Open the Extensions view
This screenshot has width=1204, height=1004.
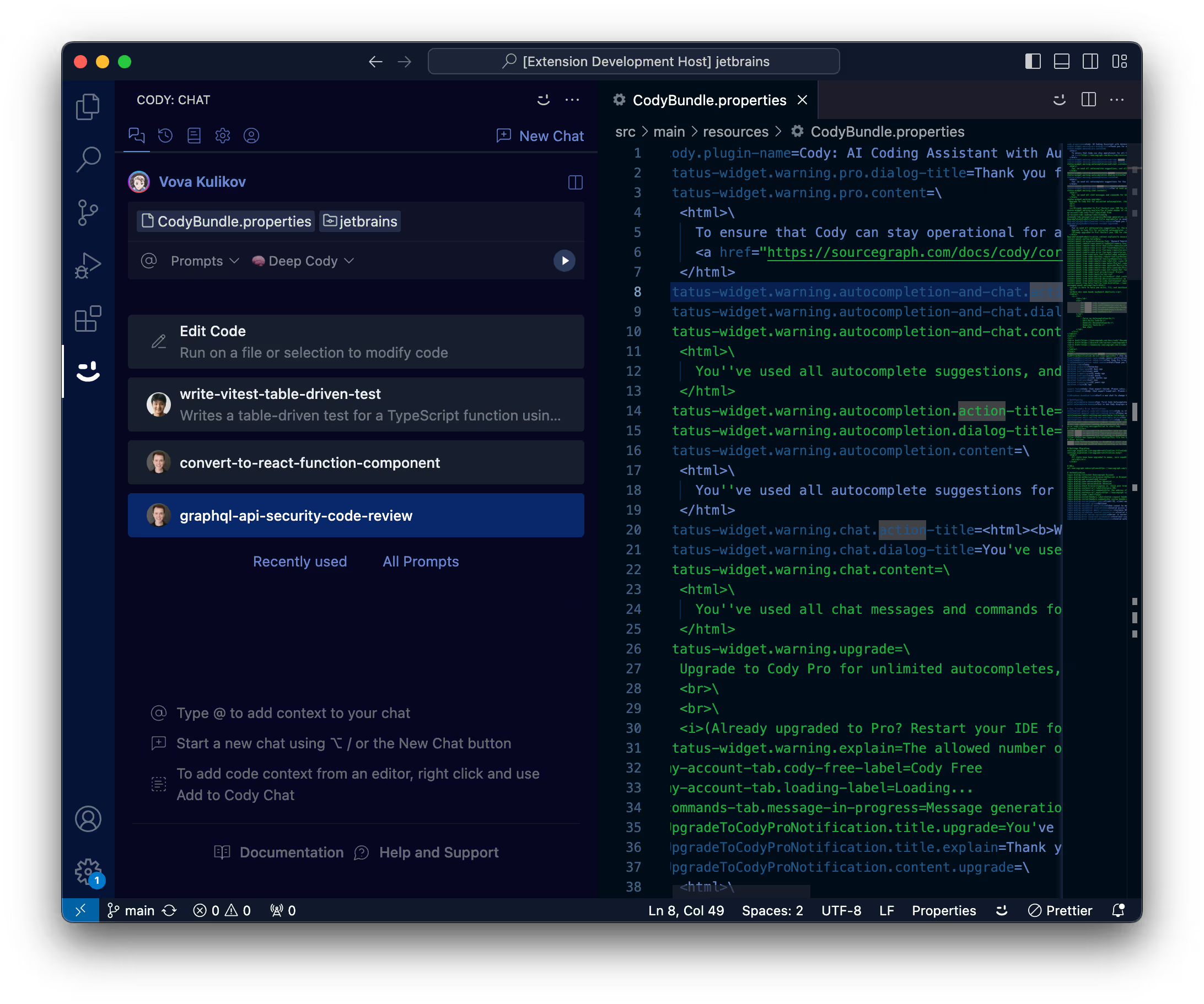[88, 319]
